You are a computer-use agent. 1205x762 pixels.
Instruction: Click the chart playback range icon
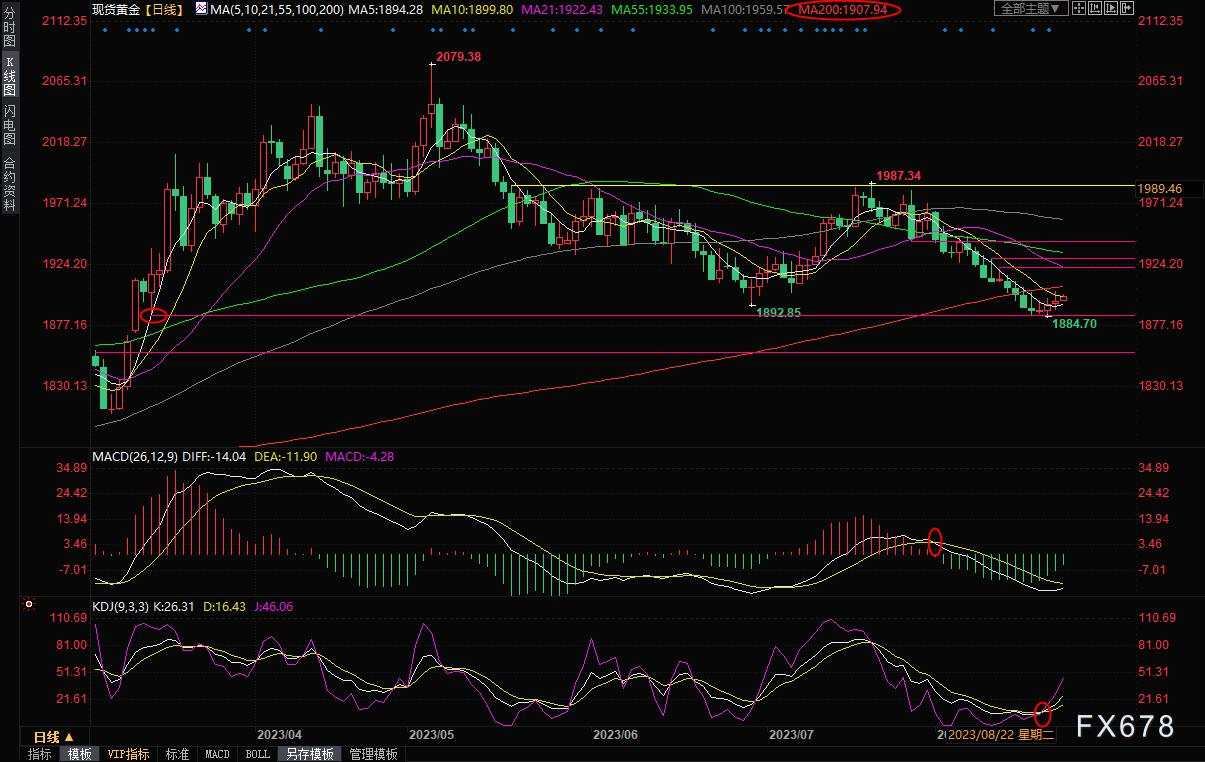pyautogui.click(x=1111, y=8)
